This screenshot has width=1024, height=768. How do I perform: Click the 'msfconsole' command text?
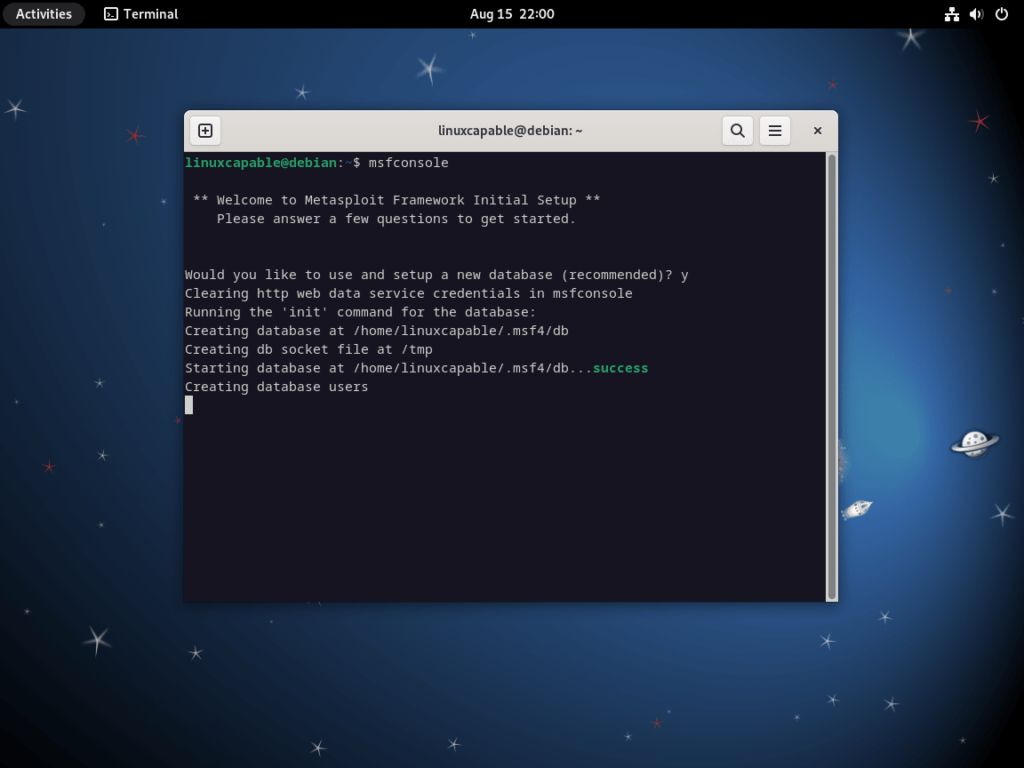pos(408,163)
